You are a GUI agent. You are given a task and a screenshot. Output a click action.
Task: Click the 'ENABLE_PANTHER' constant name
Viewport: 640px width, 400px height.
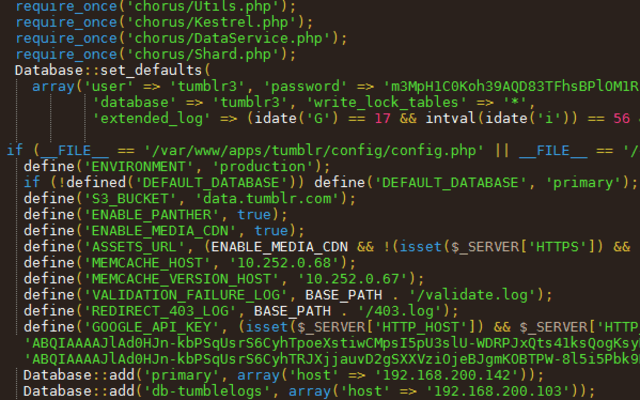tap(151, 215)
